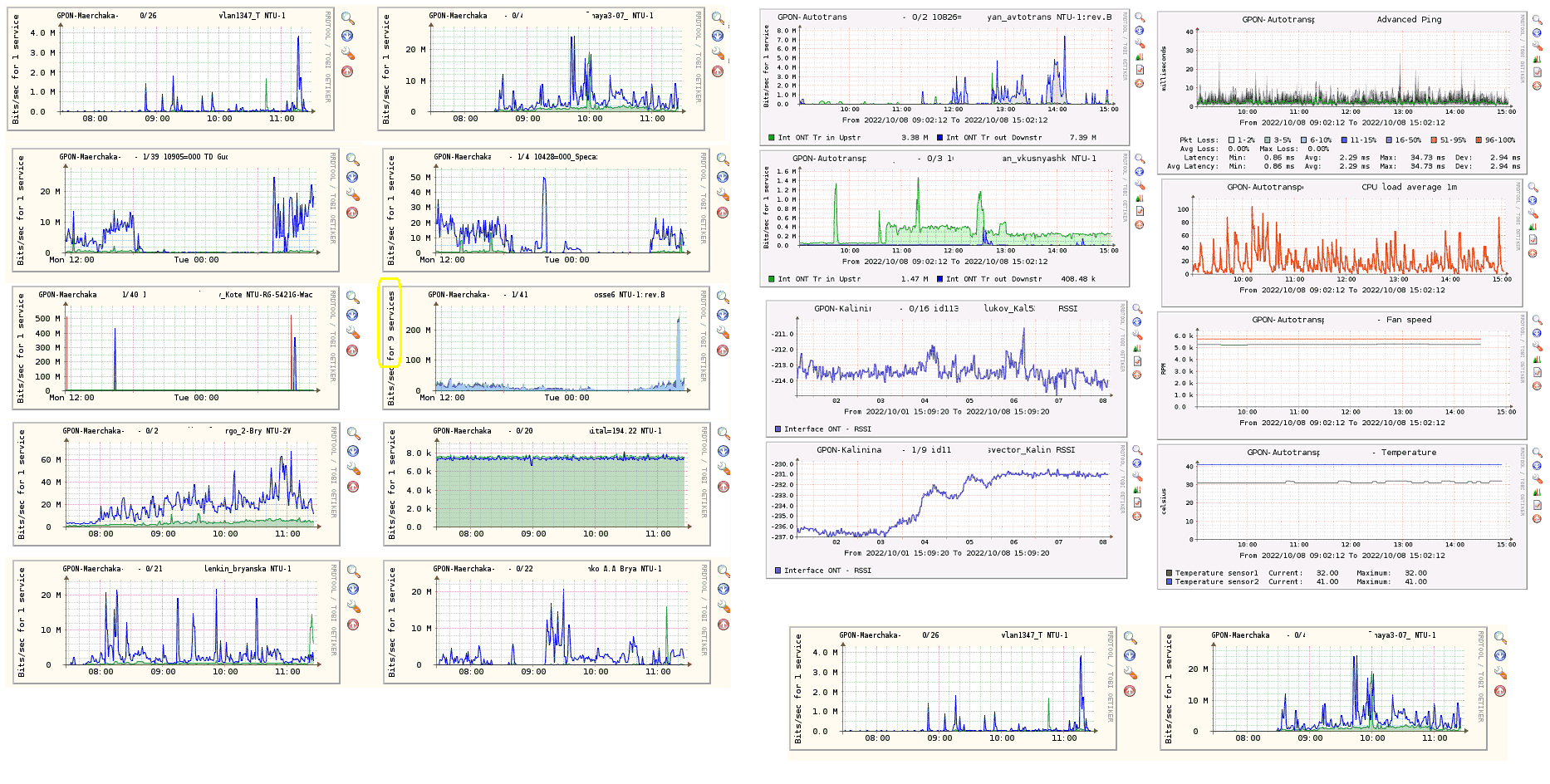Click the '1-2%' packet loss legend swatch
This screenshot has width=1550, height=784.
[1232, 140]
